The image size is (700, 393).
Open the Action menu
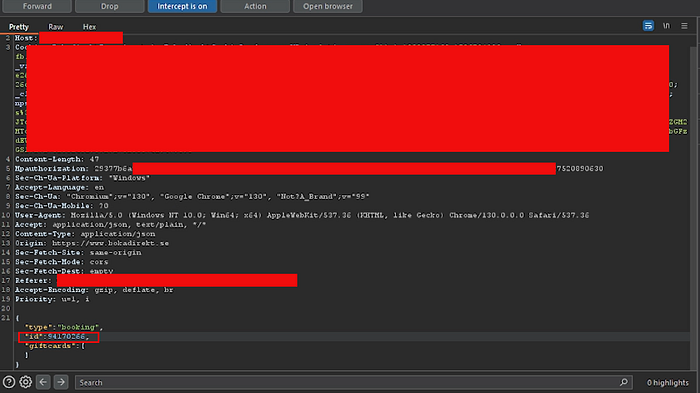click(x=255, y=6)
